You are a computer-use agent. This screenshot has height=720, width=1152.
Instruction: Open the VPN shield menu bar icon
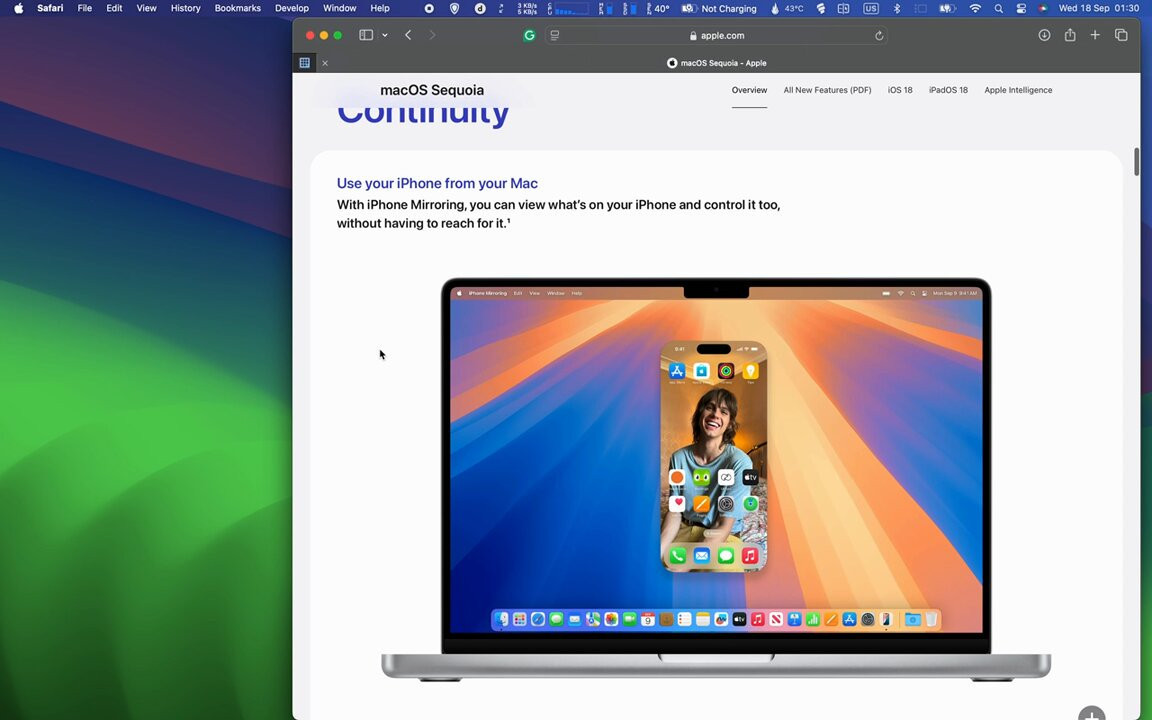(x=455, y=9)
